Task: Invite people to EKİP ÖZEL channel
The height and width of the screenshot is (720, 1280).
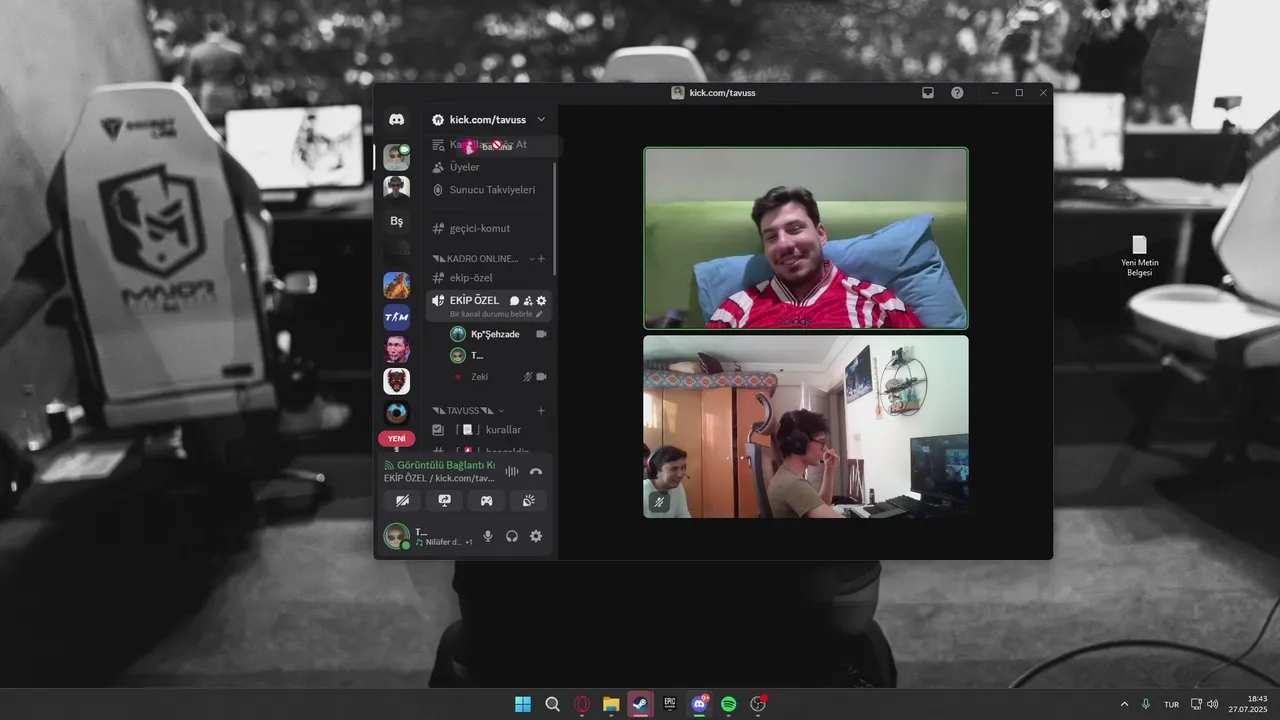Action: [528, 301]
